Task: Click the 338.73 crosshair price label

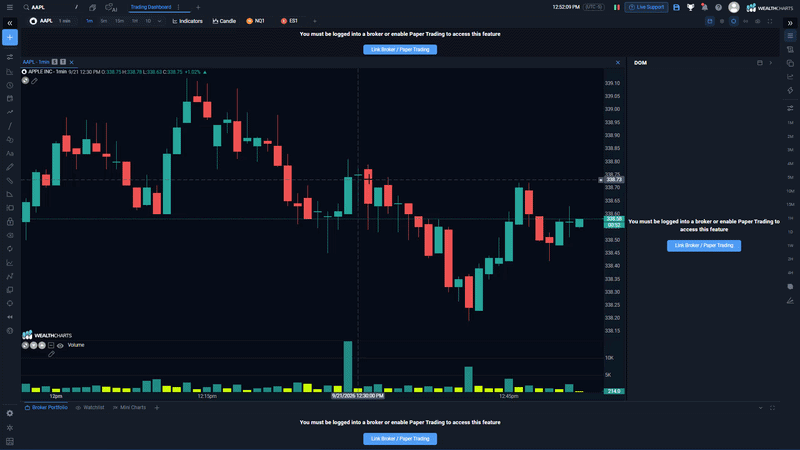Action: click(613, 180)
